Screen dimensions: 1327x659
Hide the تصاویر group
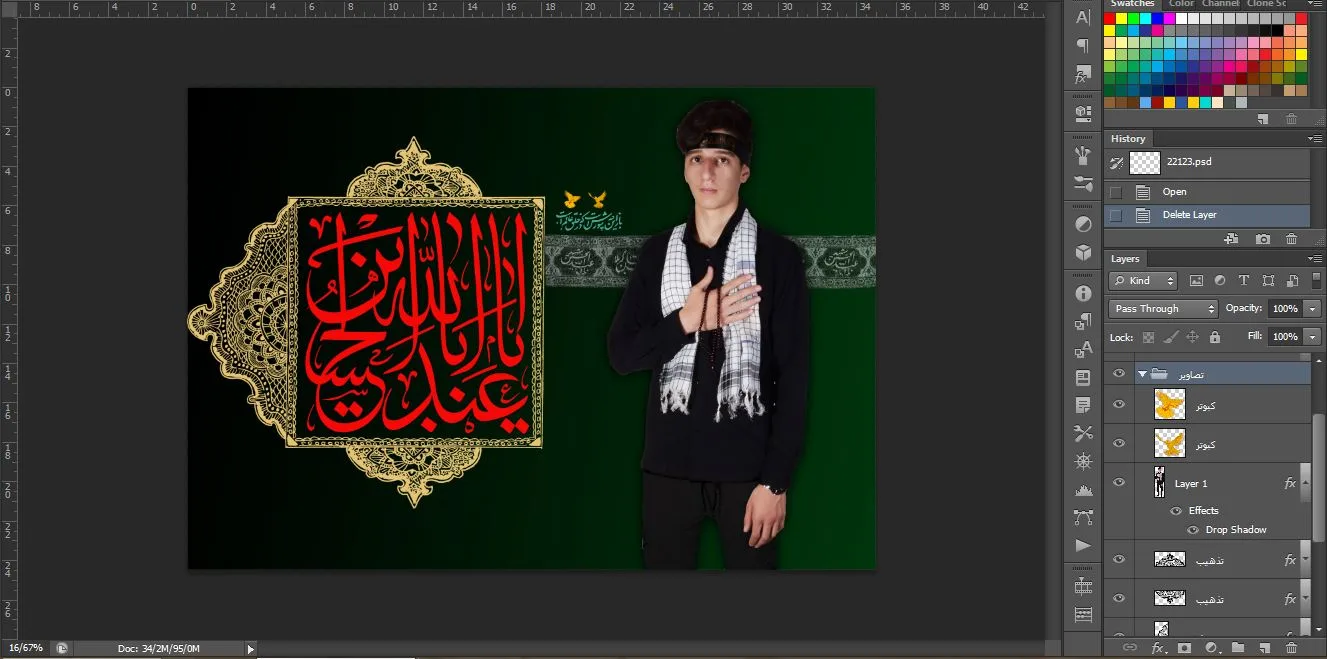(x=1119, y=374)
